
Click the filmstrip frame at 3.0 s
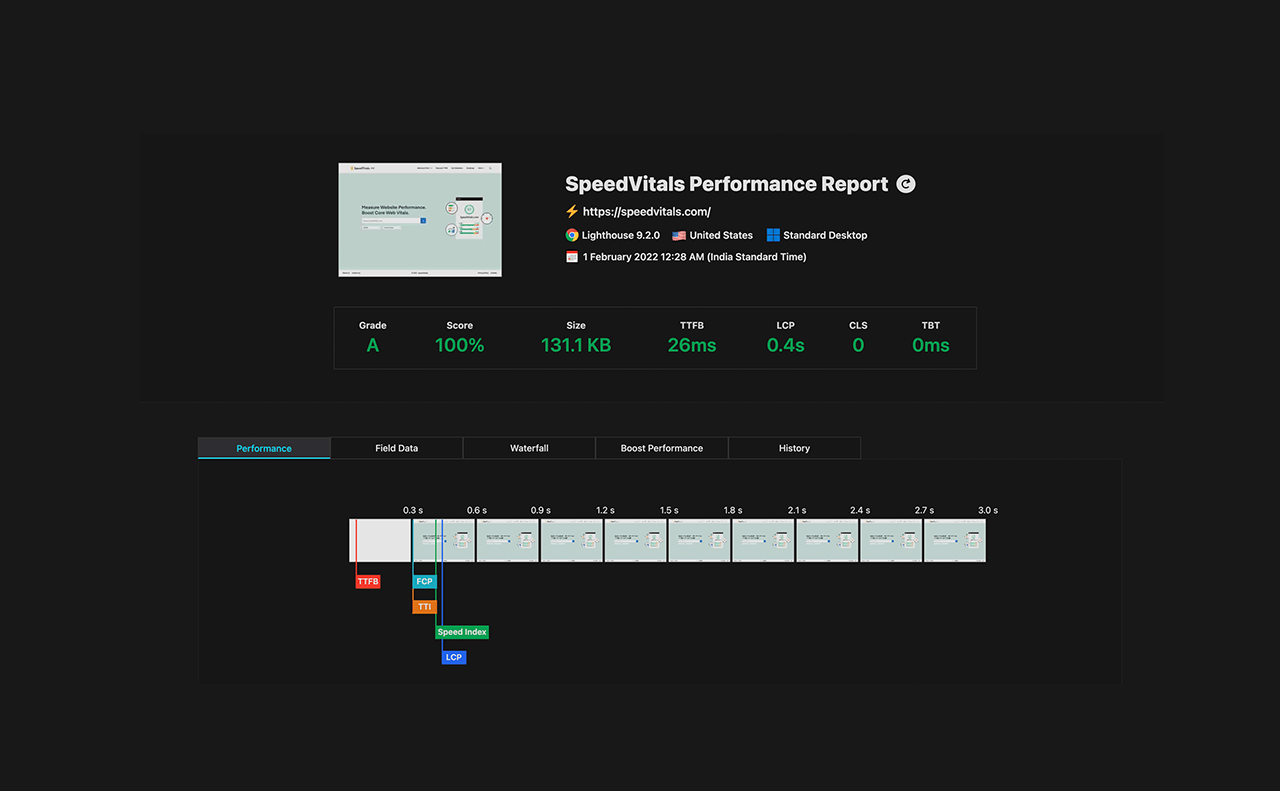point(955,540)
